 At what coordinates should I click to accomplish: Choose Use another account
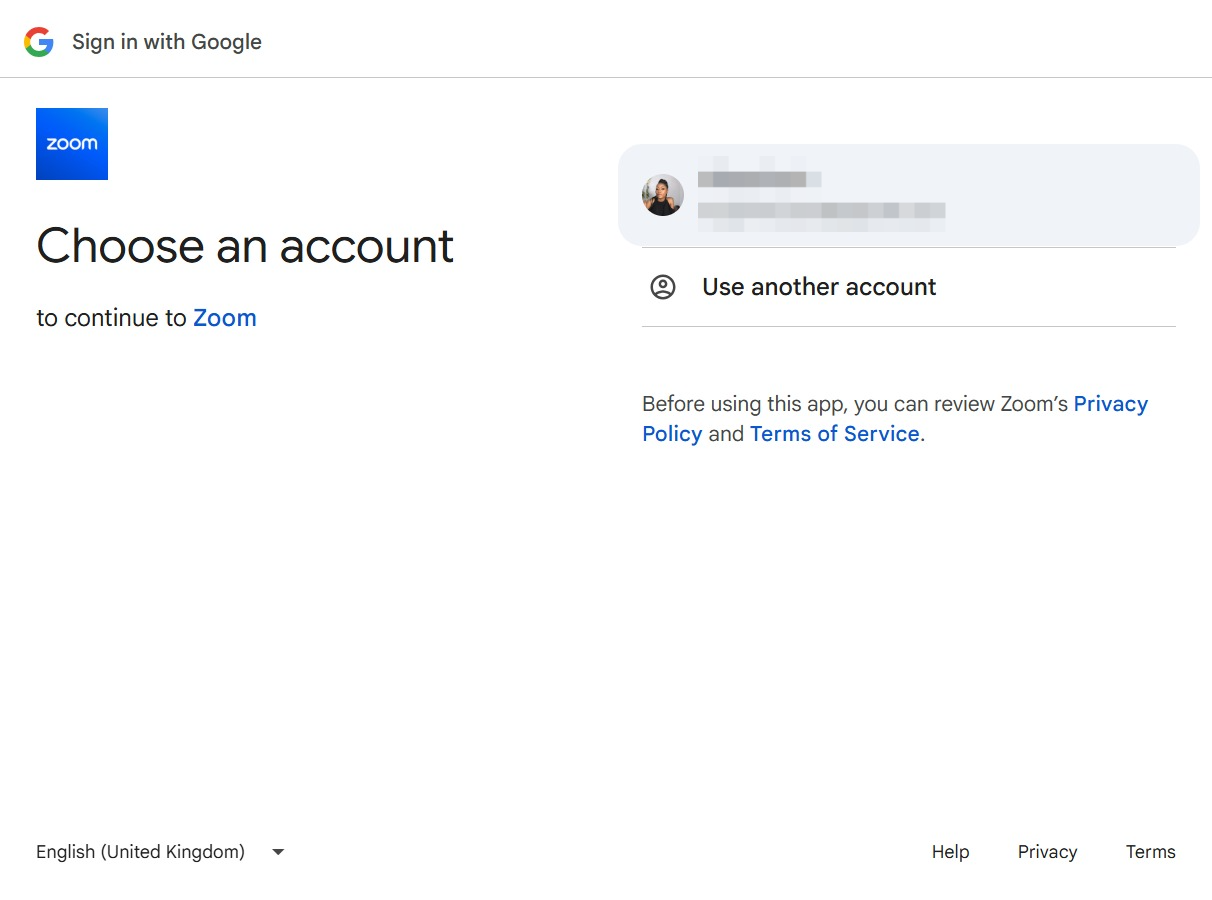(908, 287)
